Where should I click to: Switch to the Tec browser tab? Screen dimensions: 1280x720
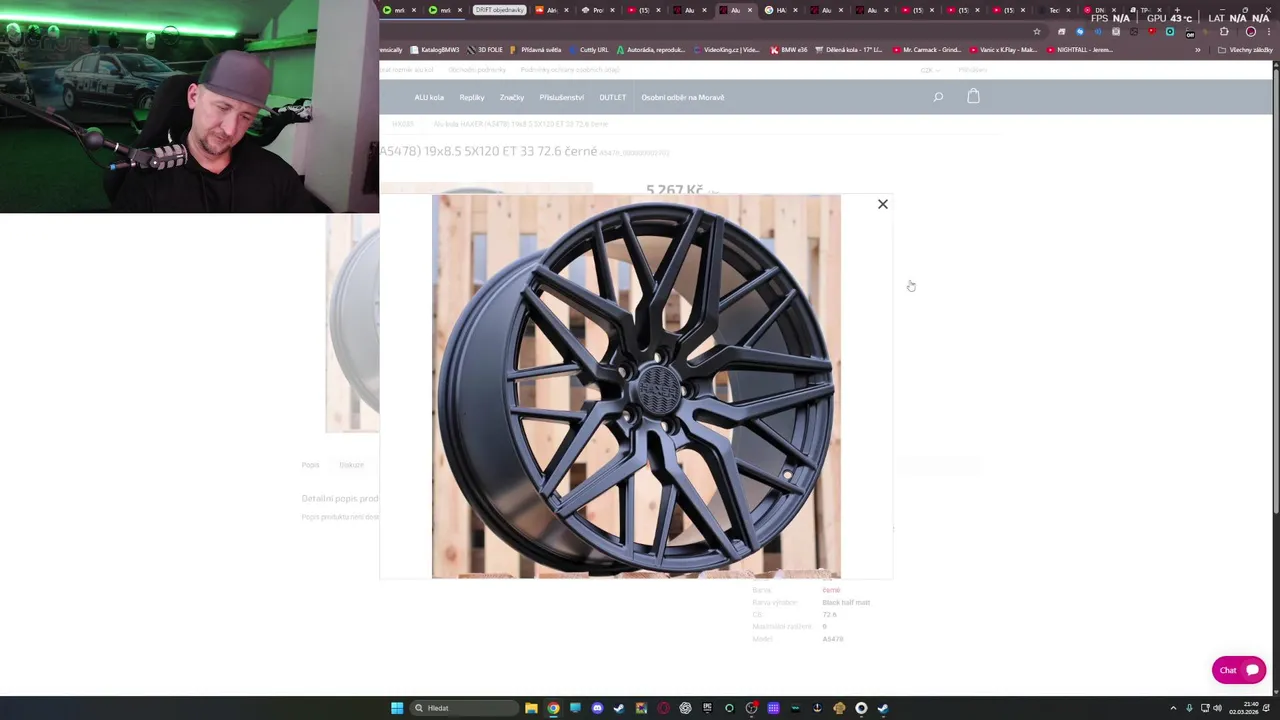tap(1056, 10)
